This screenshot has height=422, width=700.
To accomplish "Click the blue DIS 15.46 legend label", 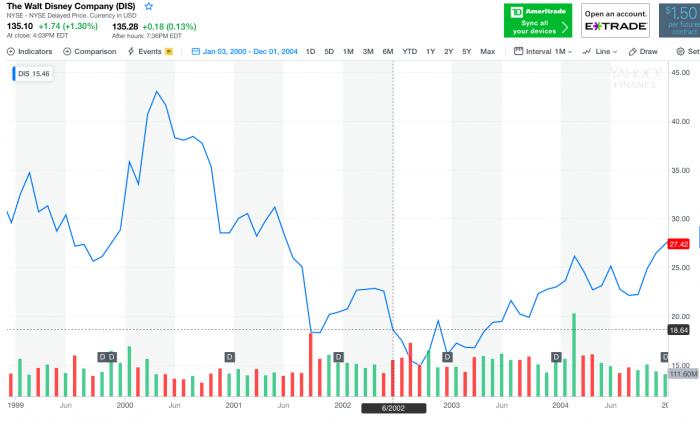I will (35, 75).
